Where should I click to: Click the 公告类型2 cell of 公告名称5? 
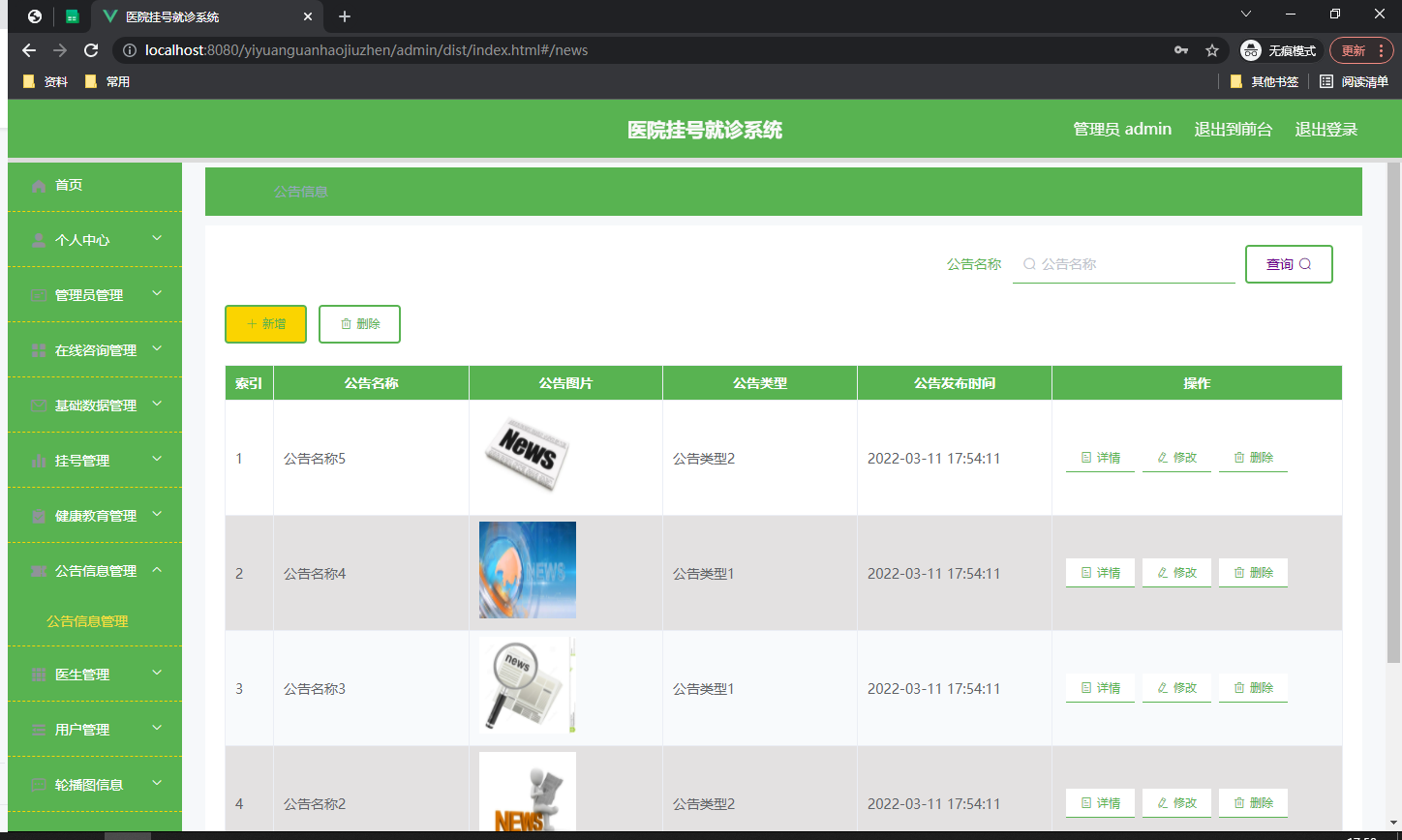[760, 458]
